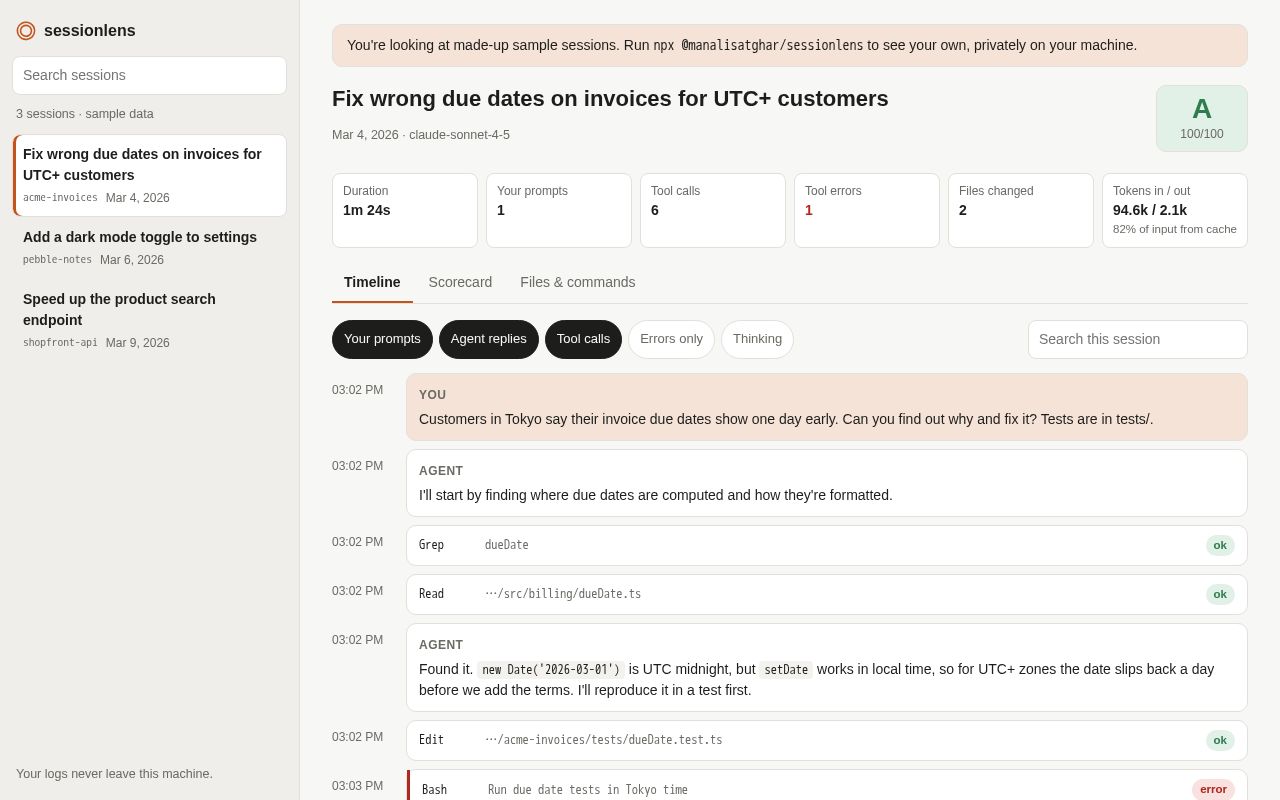1280x800 pixels.
Task: Switch to the Scorecard tab
Action: [x=460, y=282]
